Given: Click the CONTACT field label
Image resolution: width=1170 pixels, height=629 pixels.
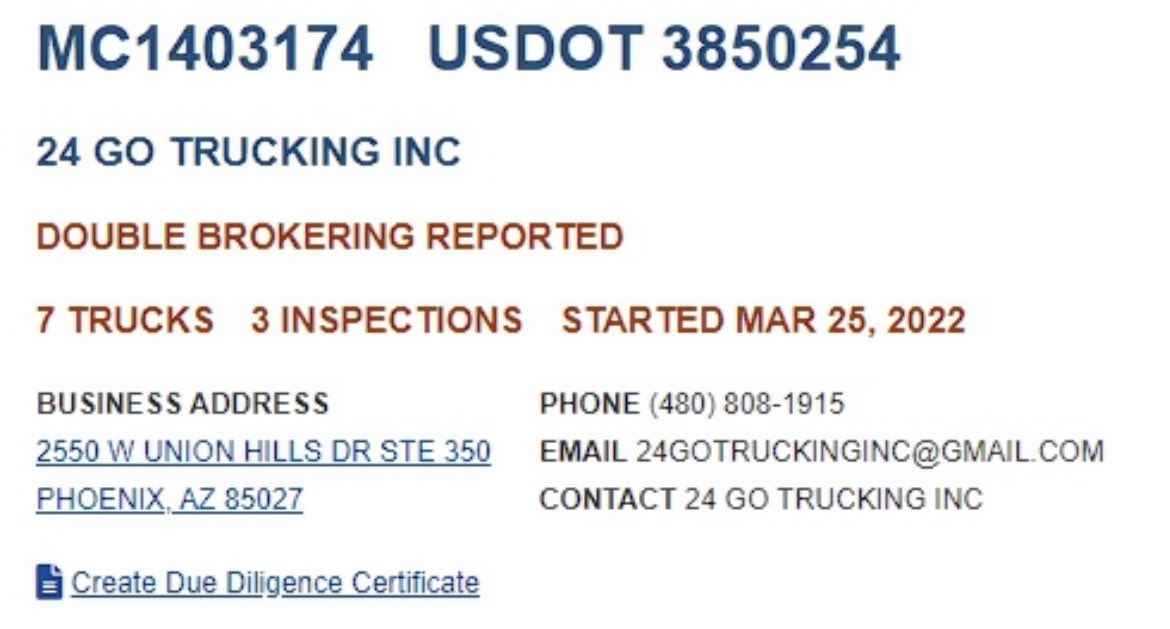Looking at the screenshot, I should (x=607, y=498).
